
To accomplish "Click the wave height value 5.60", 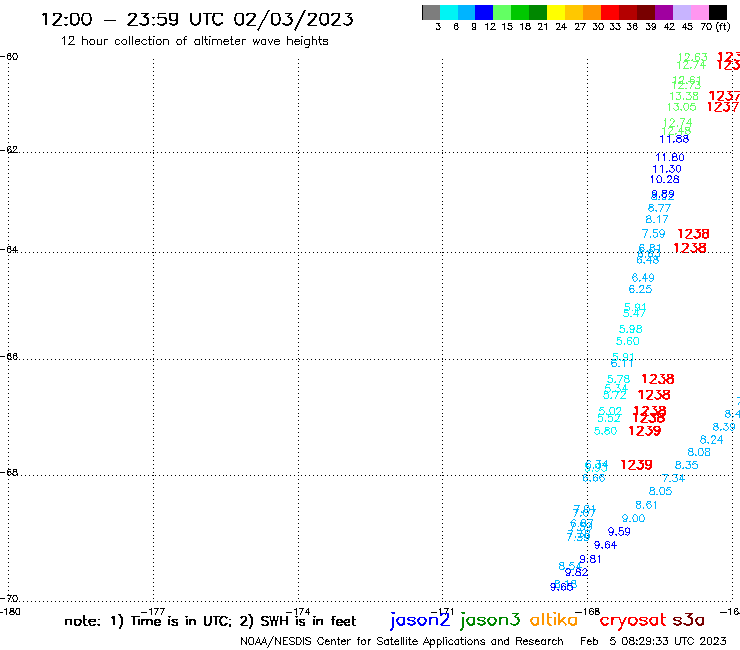I will tap(628, 341).
